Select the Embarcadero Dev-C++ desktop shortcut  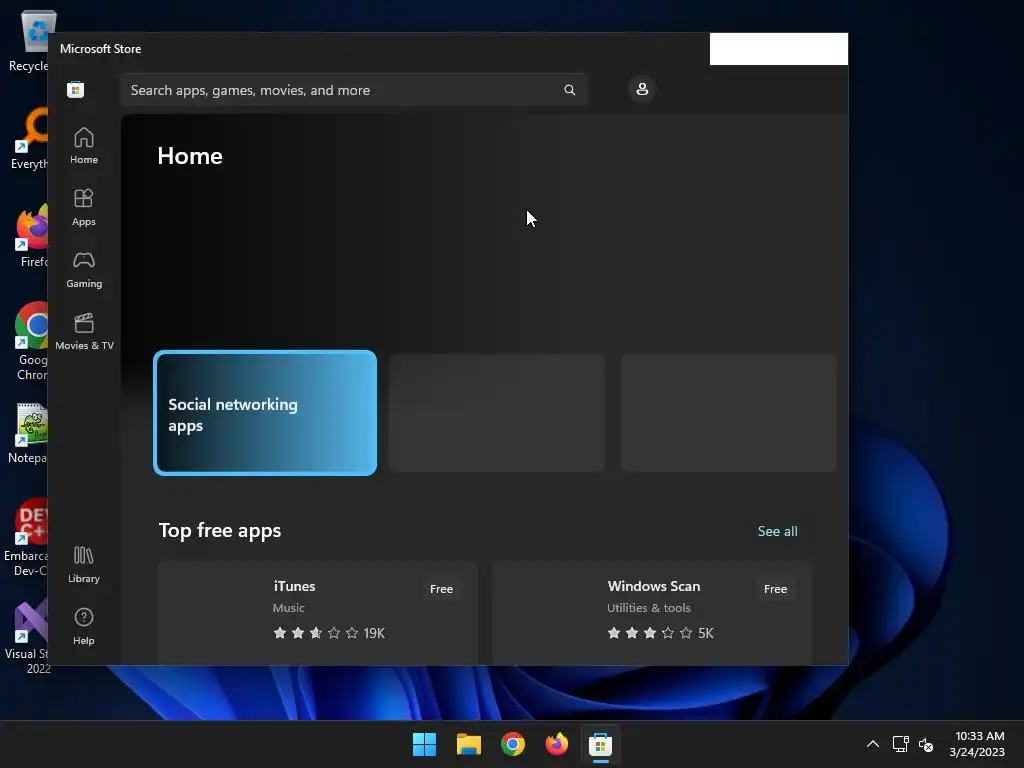click(x=26, y=537)
